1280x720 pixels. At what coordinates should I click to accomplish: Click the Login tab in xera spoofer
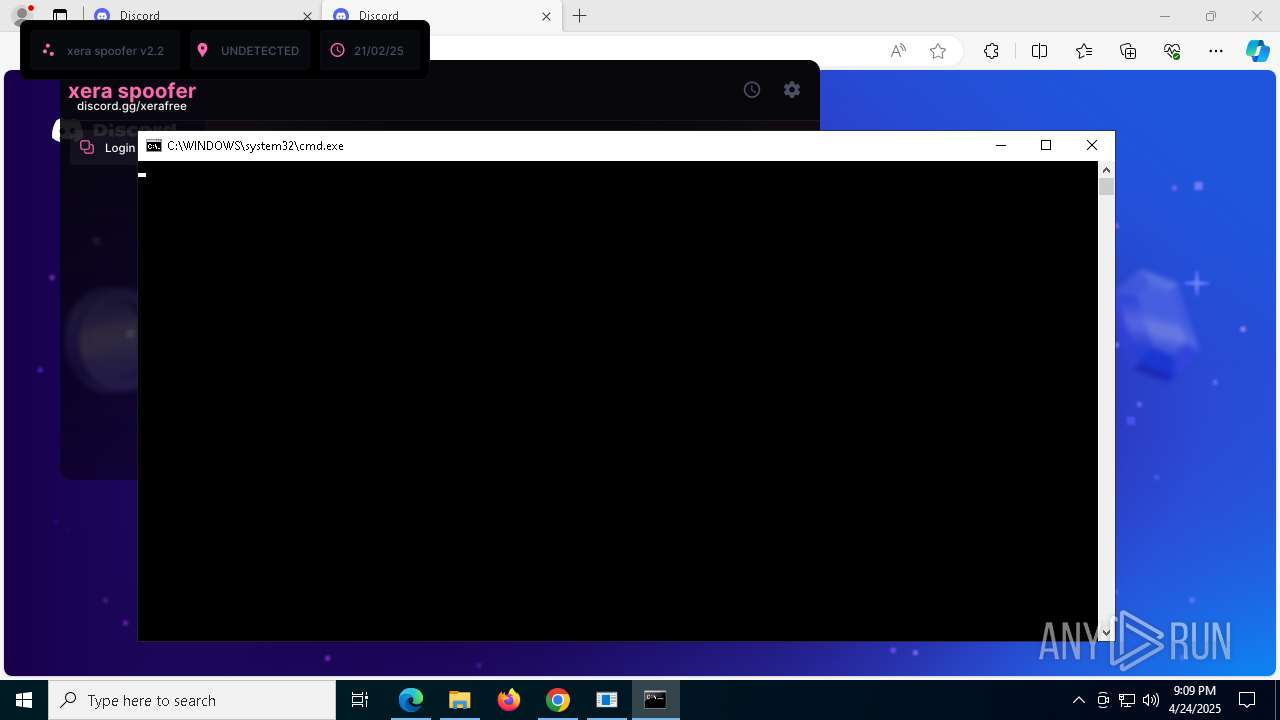107,148
